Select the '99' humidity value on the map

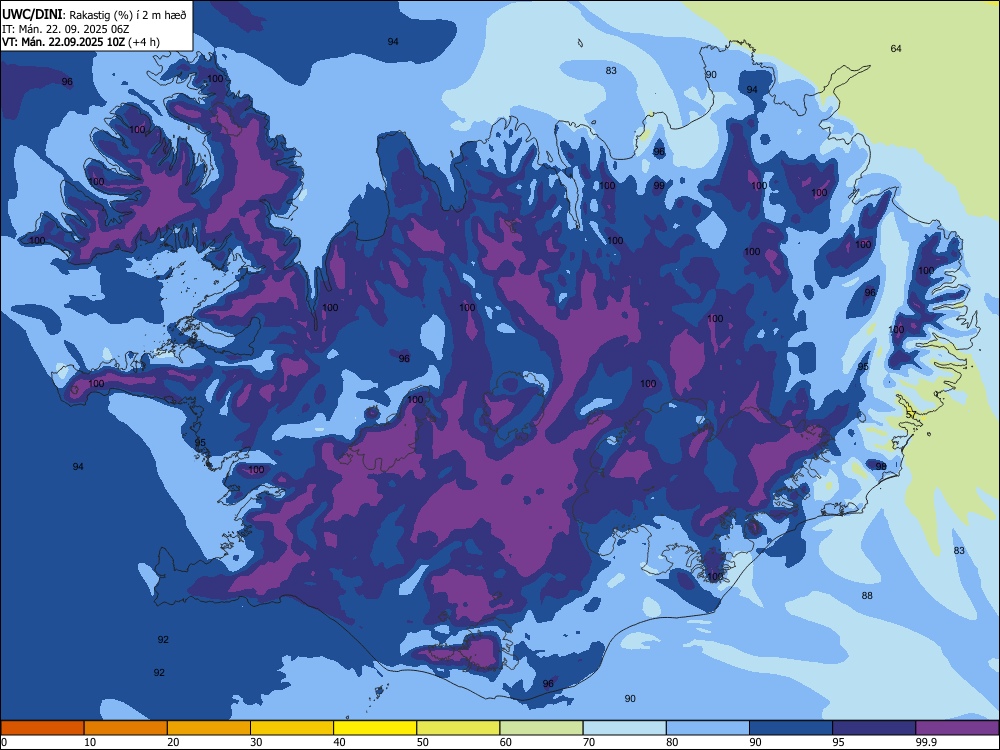(659, 186)
